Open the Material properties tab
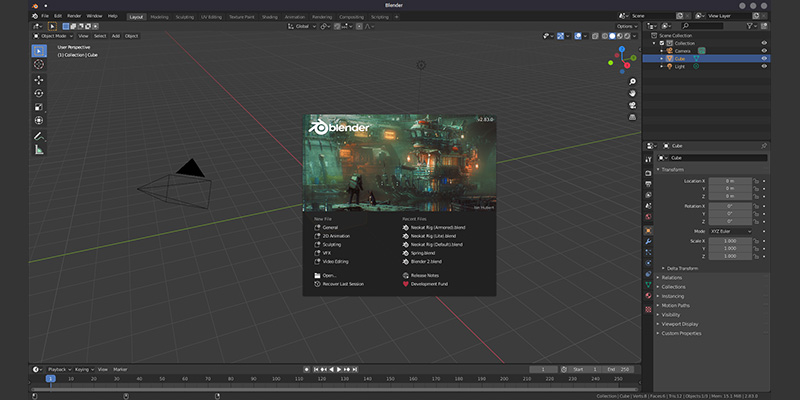 [x=648, y=295]
